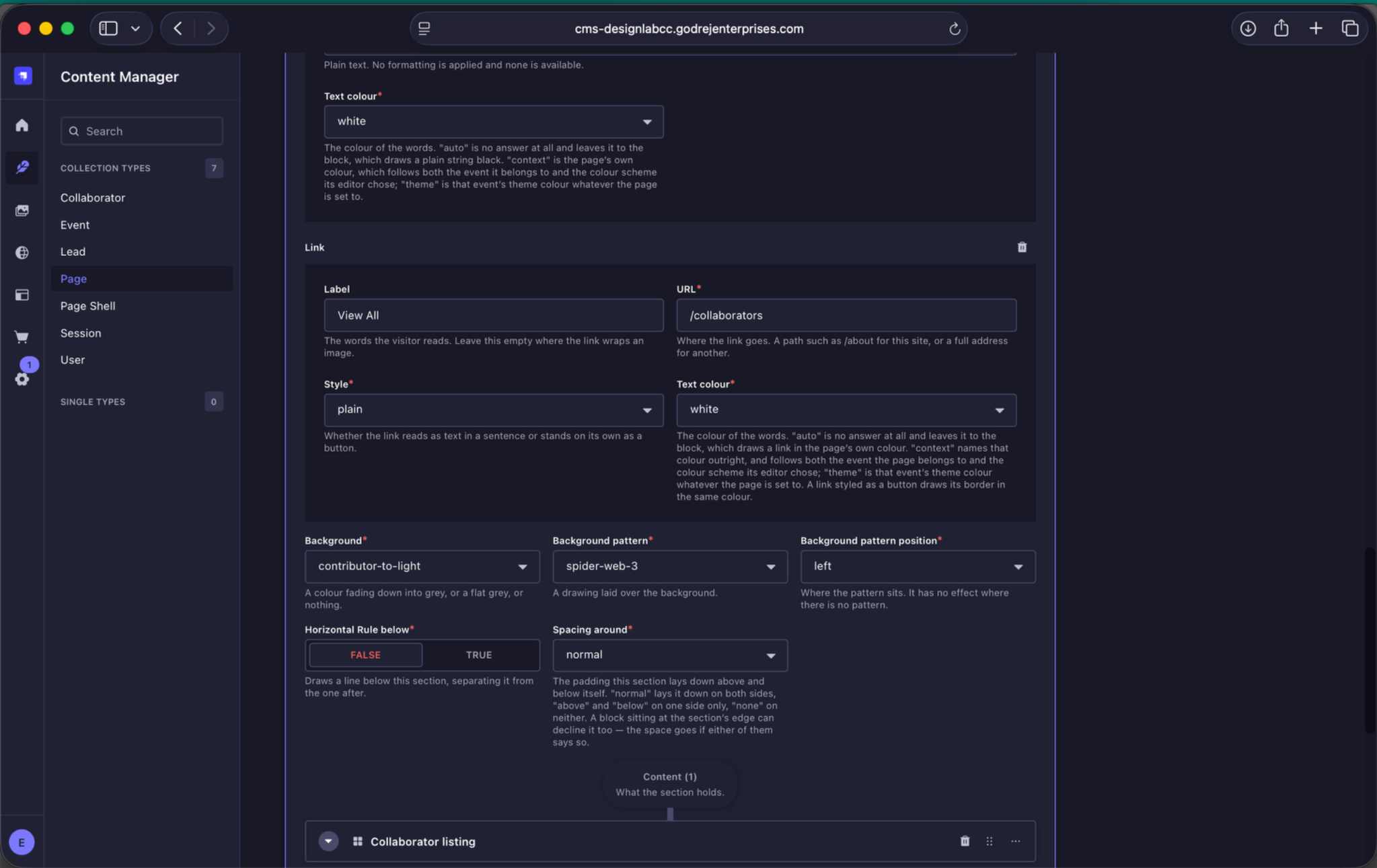Edit the Label field View All
Viewport: 1377px width, 868px height.
pyautogui.click(x=494, y=315)
